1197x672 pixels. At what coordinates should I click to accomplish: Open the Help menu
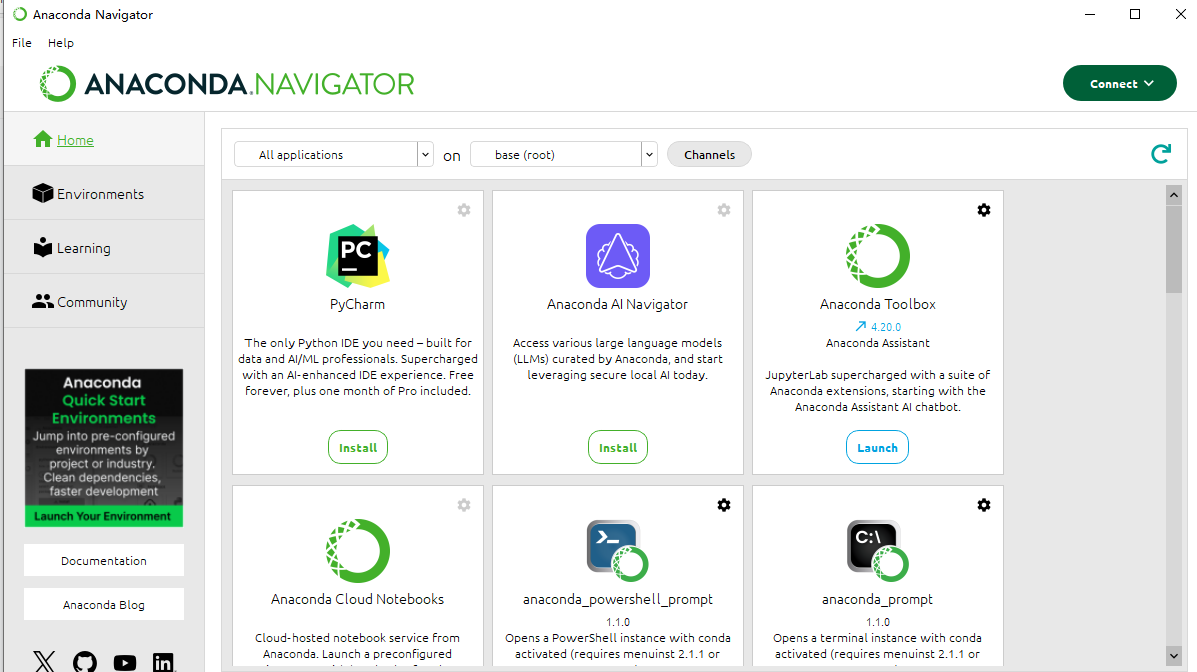pos(61,42)
